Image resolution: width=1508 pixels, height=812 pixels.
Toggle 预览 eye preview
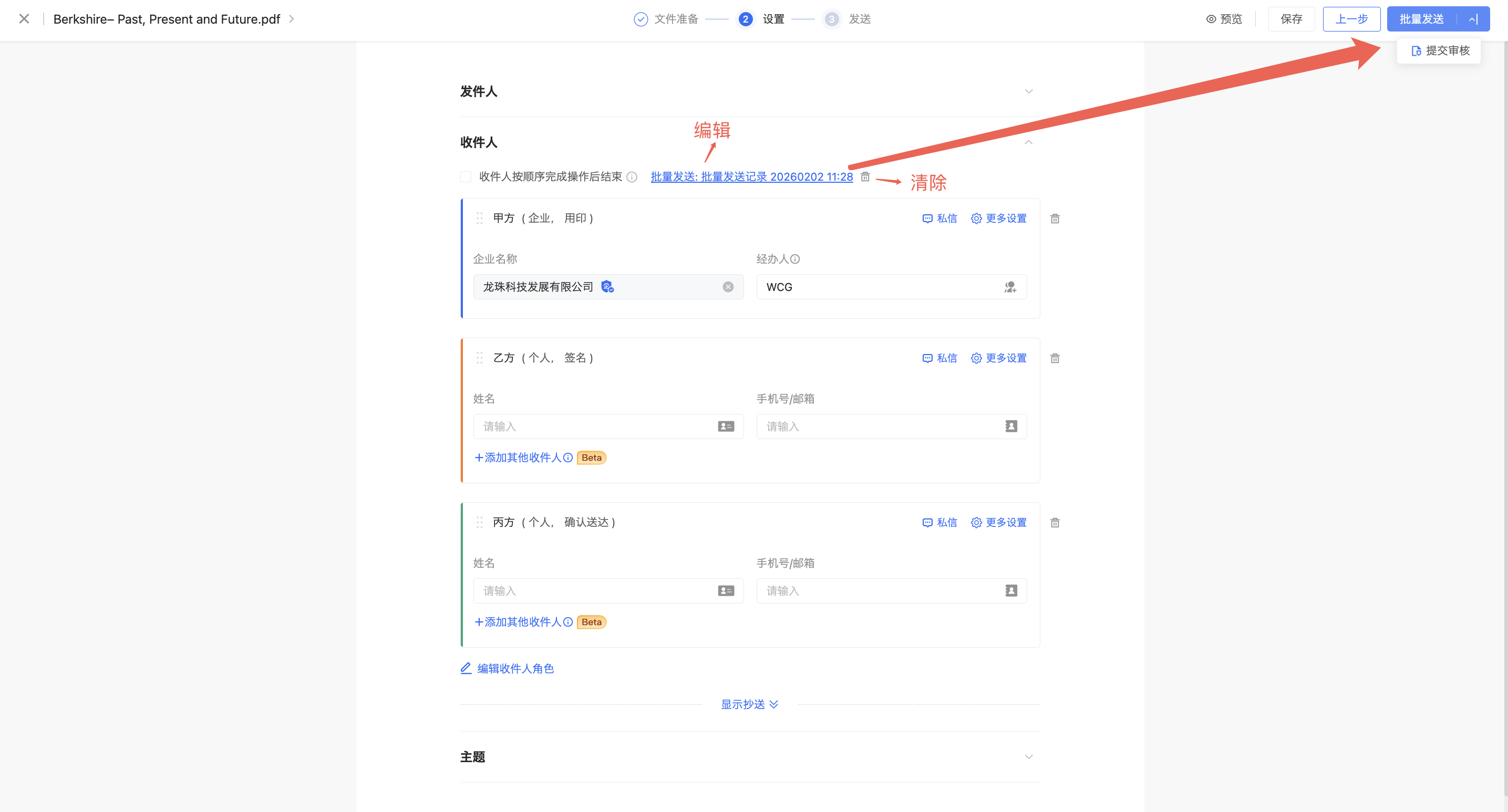point(1224,19)
